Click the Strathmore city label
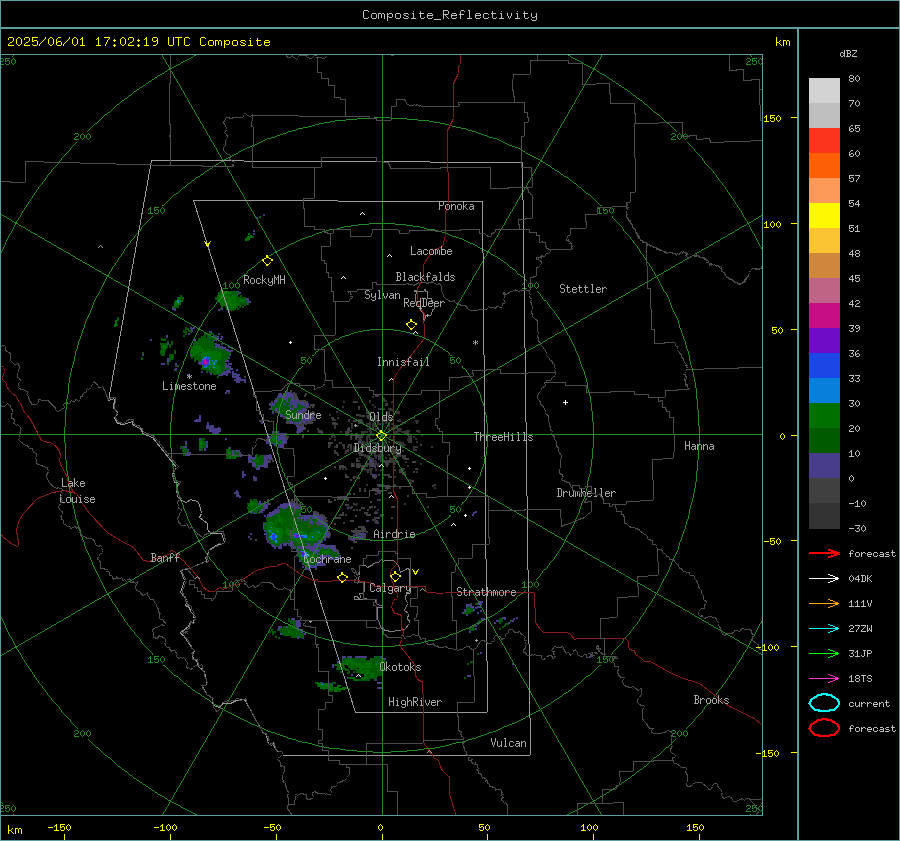900x841 pixels. (x=486, y=592)
